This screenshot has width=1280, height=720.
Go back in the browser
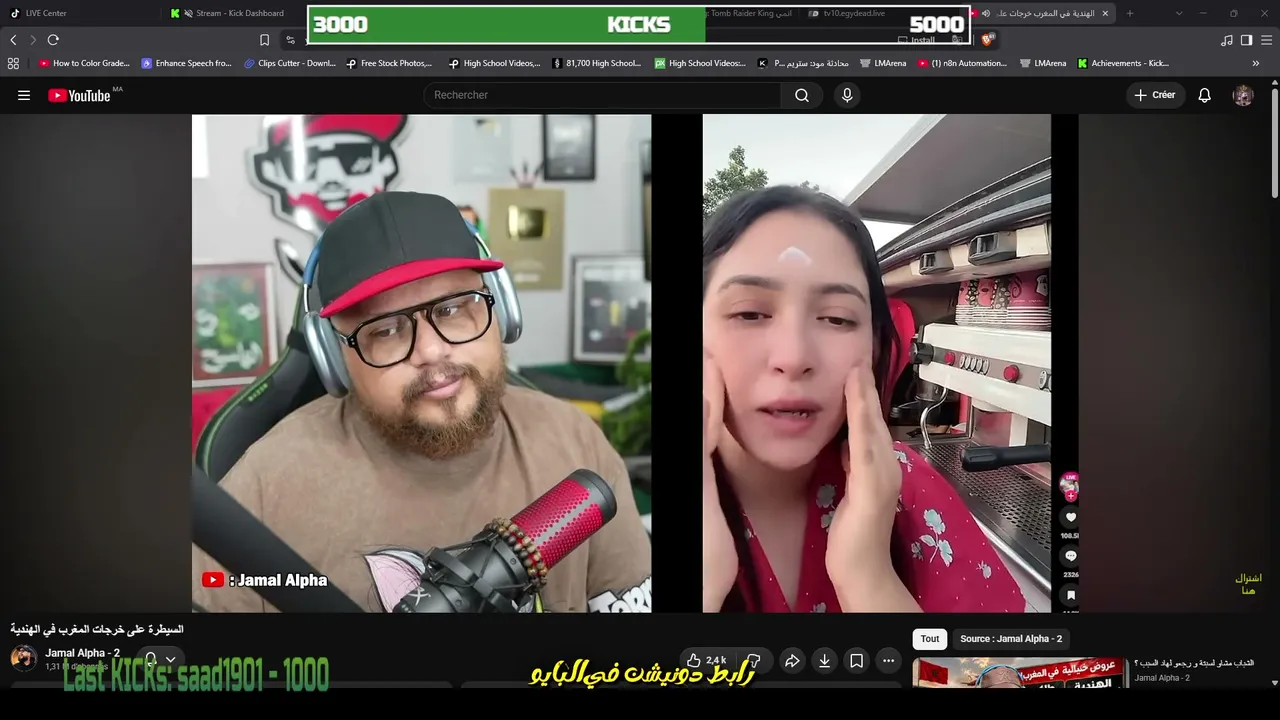tap(13, 40)
